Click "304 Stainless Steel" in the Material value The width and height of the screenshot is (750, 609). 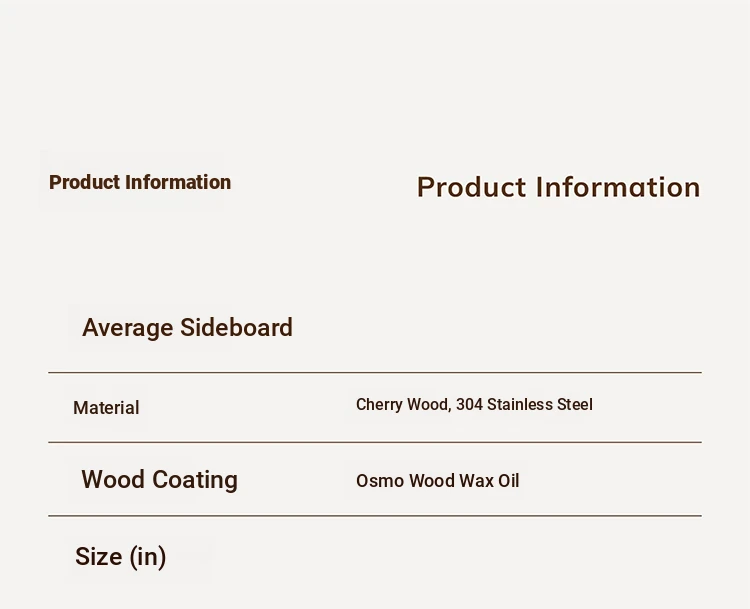click(x=524, y=405)
